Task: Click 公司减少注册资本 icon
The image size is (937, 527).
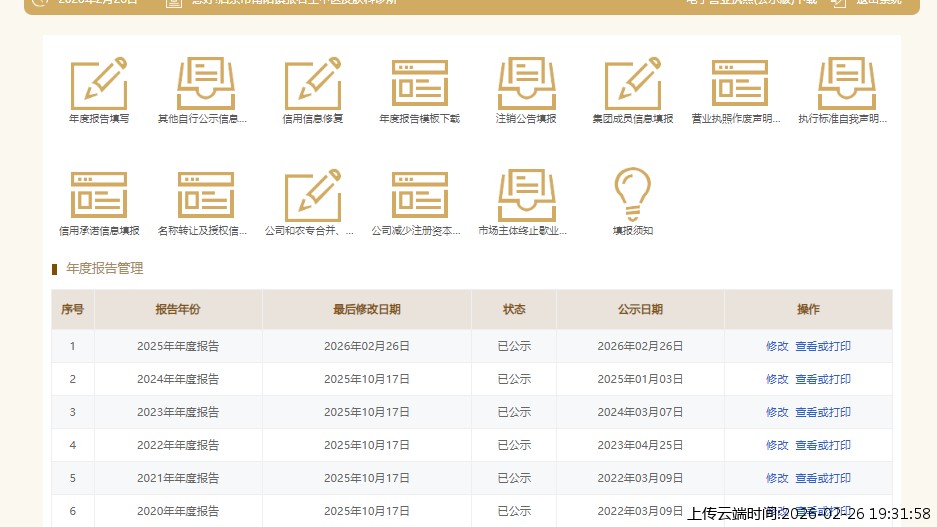Action: coord(419,196)
